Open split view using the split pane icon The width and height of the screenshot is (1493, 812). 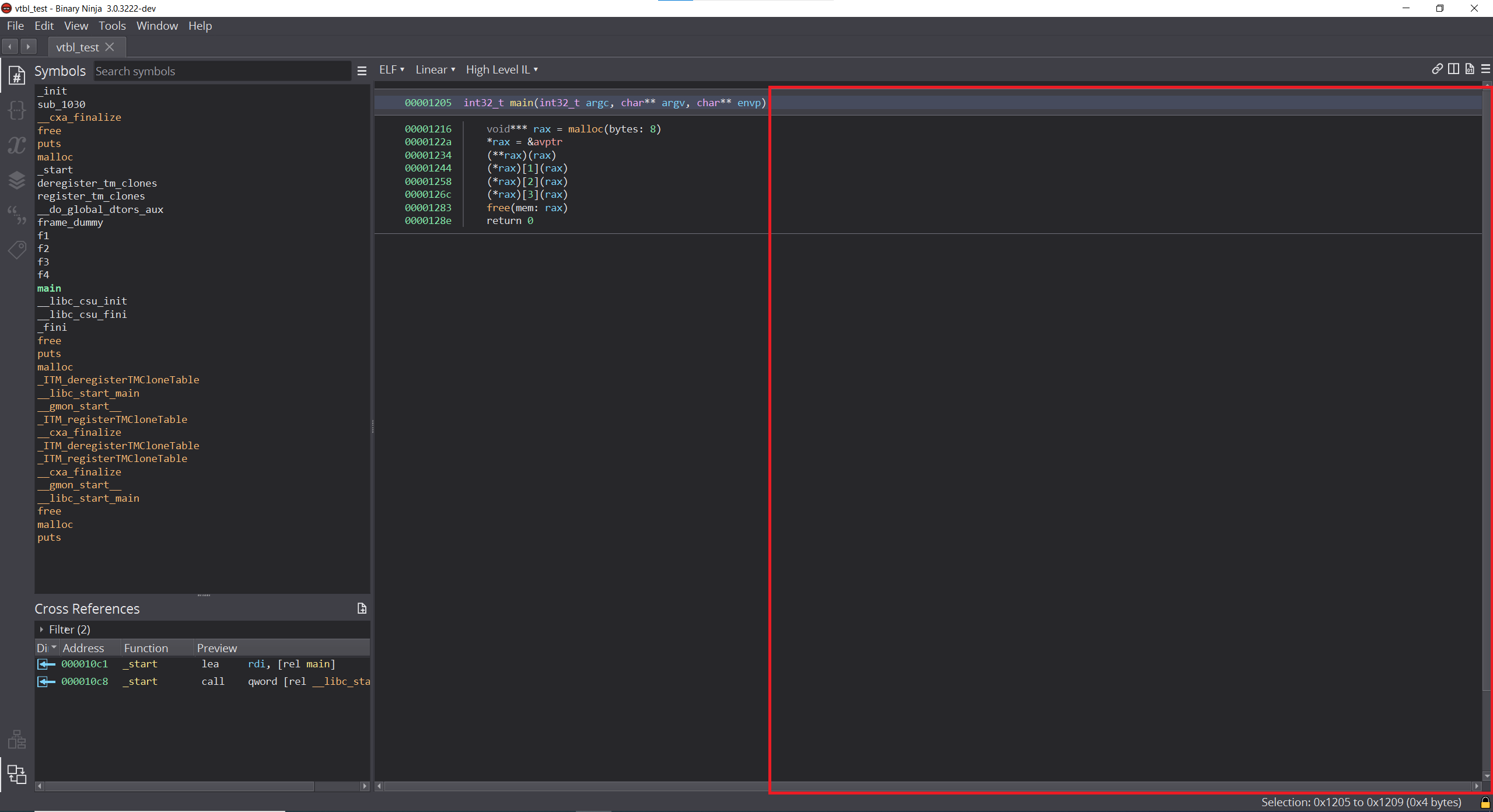pos(1453,69)
